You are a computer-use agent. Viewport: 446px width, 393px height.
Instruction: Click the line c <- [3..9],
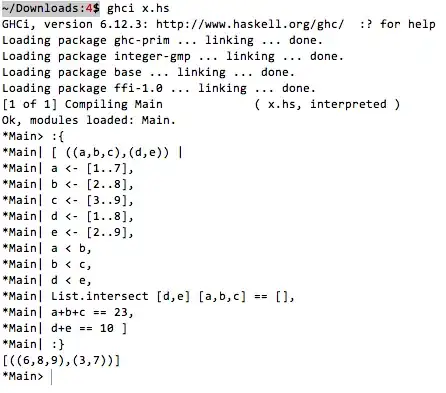pyautogui.click(x=92, y=200)
